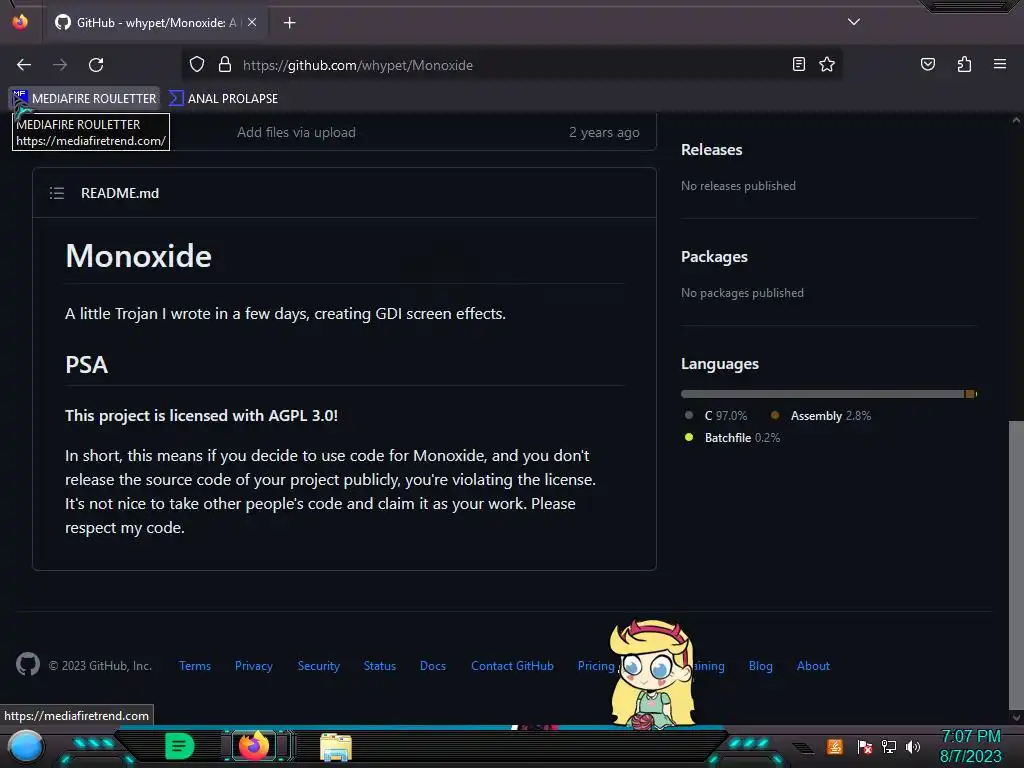1024x768 pixels.
Task: Open Action Center flag tray icon
Action: 864,746
